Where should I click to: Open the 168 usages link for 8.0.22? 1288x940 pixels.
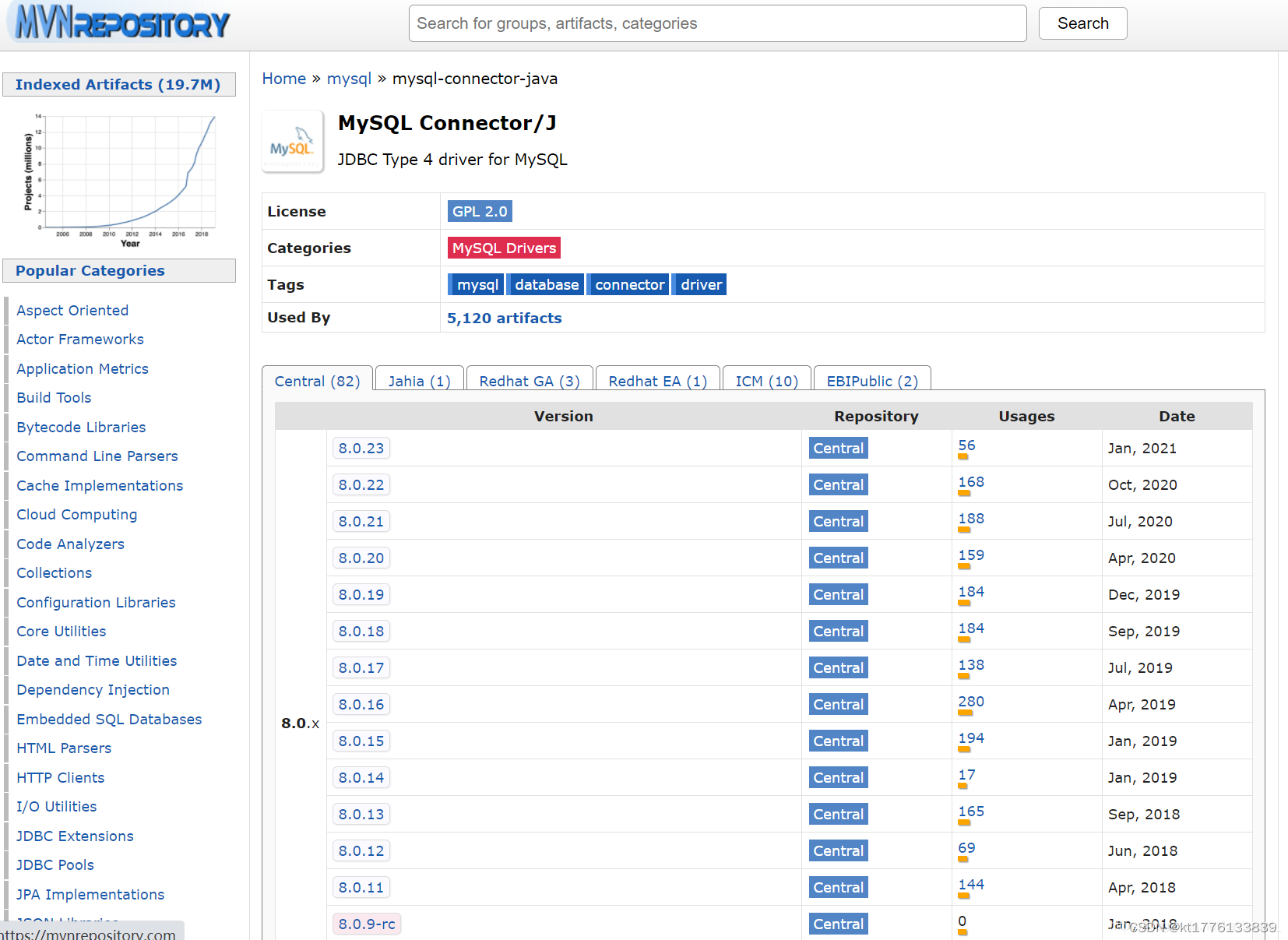point(971,482)
